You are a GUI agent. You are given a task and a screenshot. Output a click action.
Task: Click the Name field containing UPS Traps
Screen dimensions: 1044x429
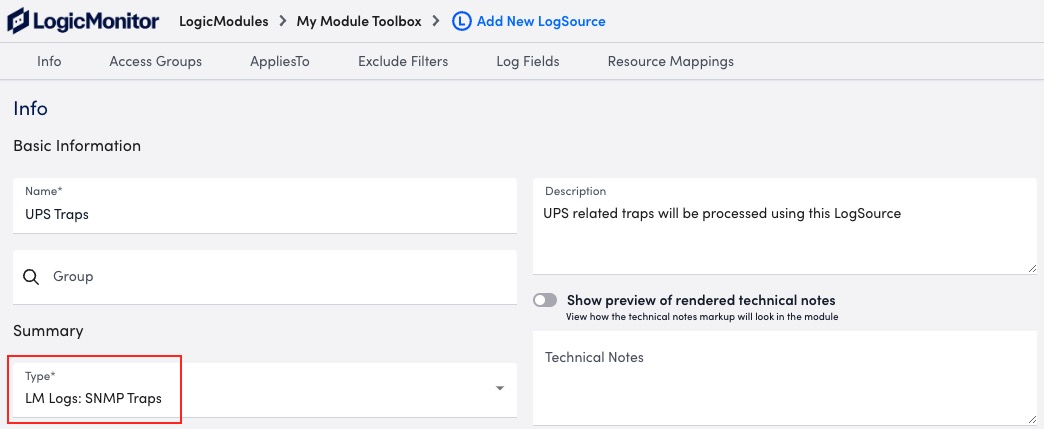click(x=265, y=206)
